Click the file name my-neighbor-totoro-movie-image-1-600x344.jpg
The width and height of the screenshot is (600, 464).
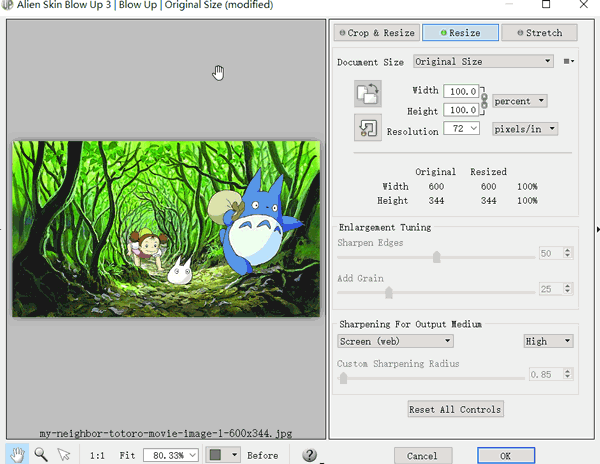click(x=166, y=433)
